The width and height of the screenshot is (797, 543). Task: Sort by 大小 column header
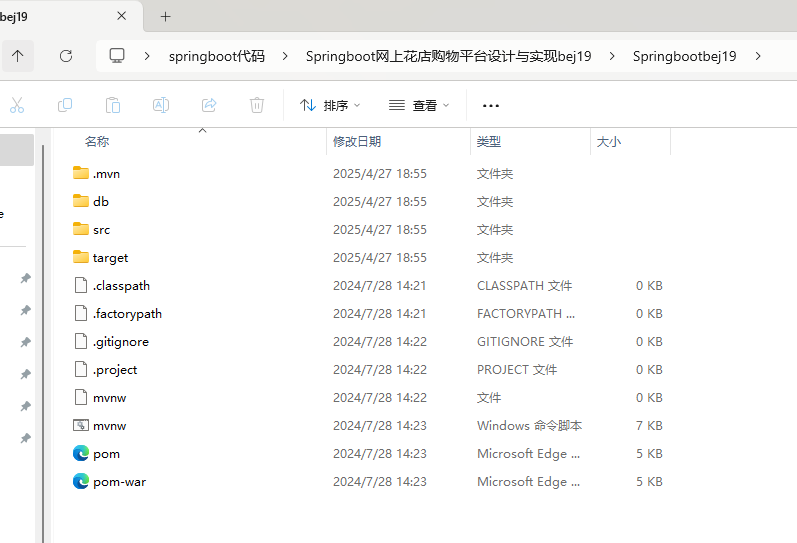point(608,141)
